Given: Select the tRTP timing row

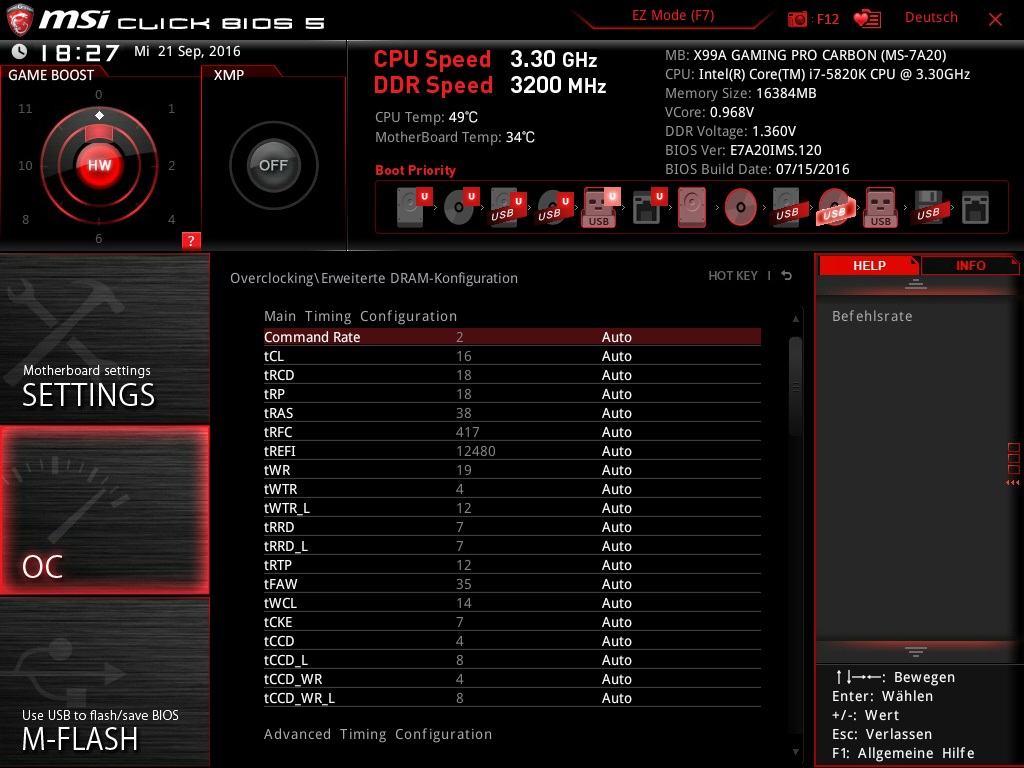Looking at the screenshot, I should click(x=512, y=565).
